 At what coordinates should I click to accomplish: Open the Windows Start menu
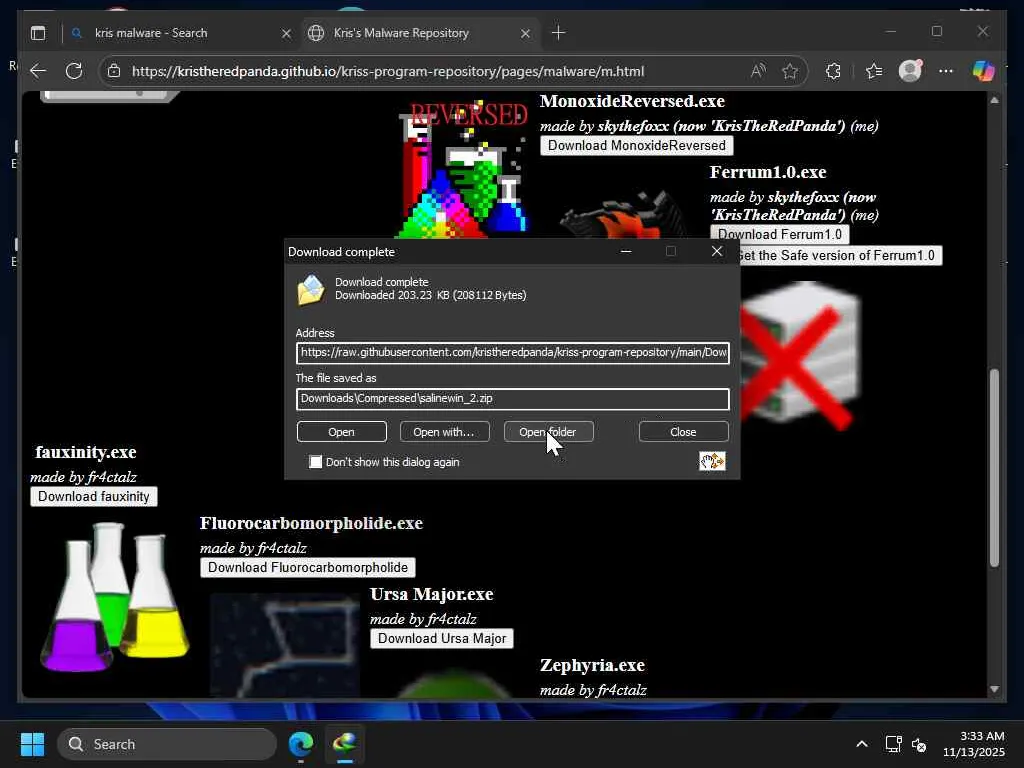click(32, 744)
